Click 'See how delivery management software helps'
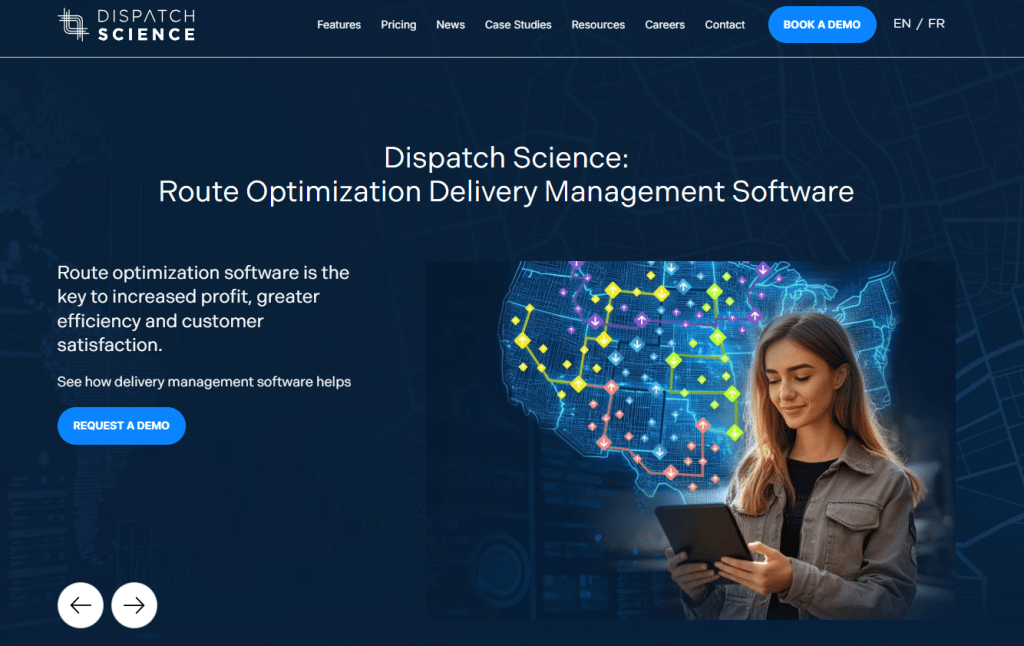 click(204, 381)
